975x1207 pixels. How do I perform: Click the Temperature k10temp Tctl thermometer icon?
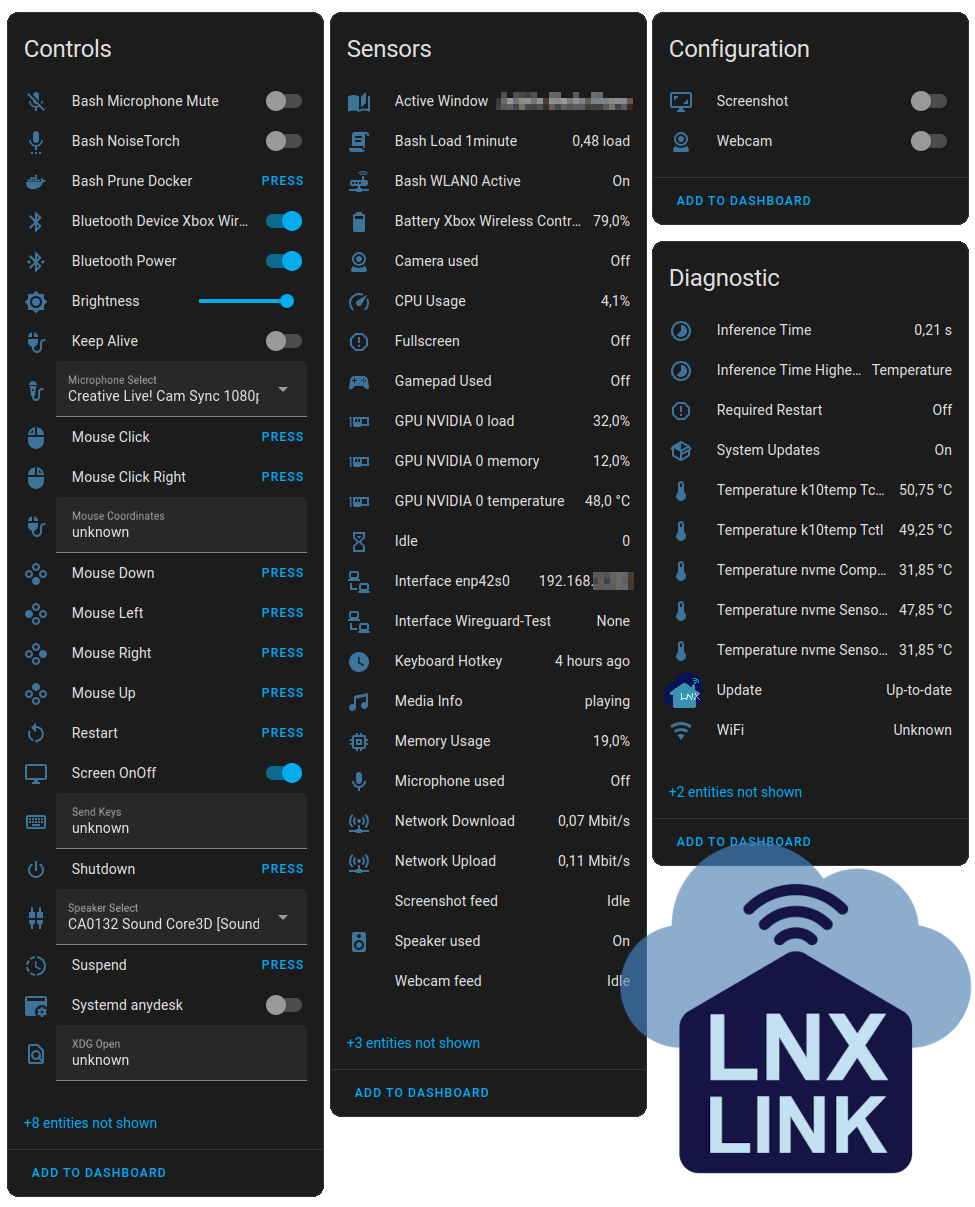(681, 530)
